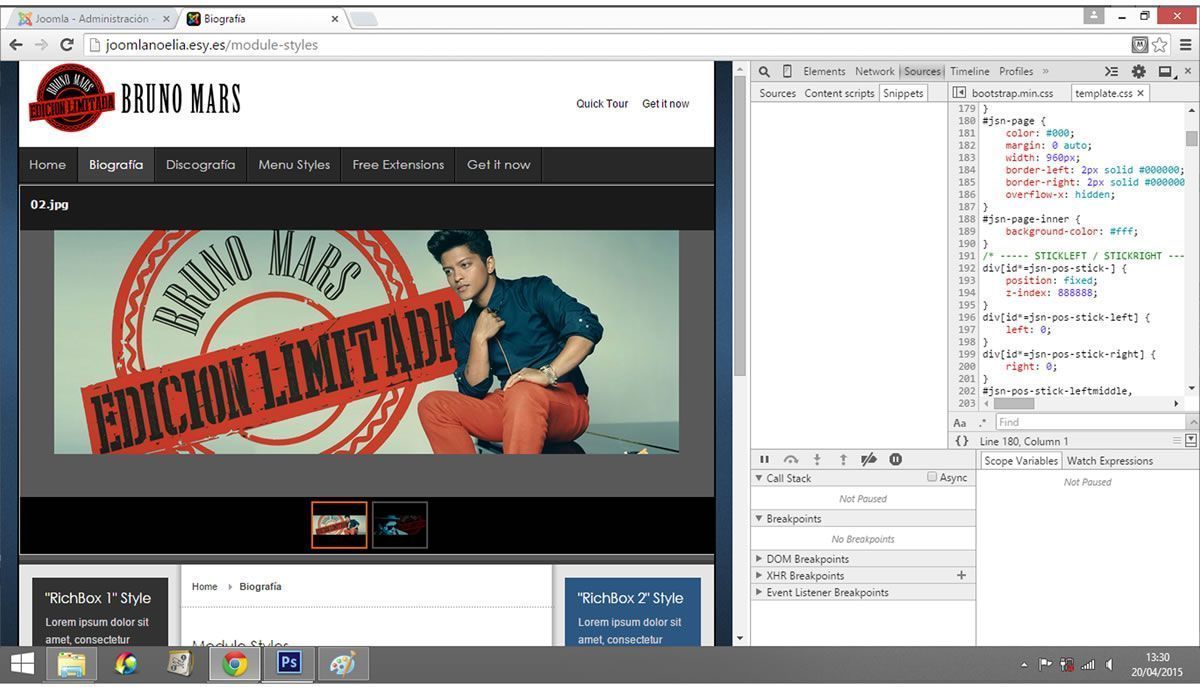Switch to Snippets navigator tab
This screenshot has height=687, width=1200.
(903, 93)
